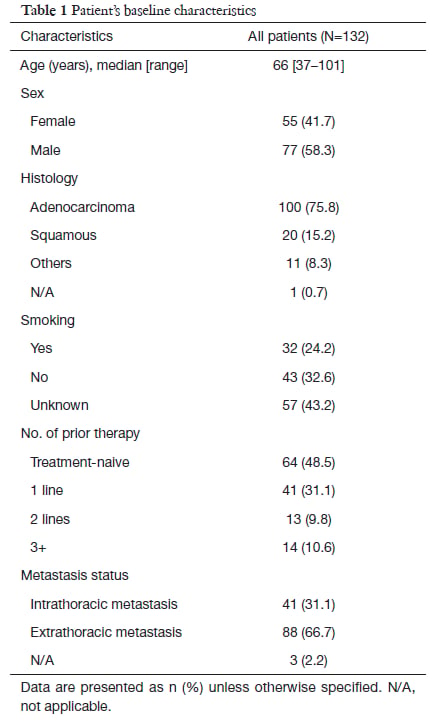Select the footnote about n (%) data
This screenshot has height=724, width=433.
(218, 697)
